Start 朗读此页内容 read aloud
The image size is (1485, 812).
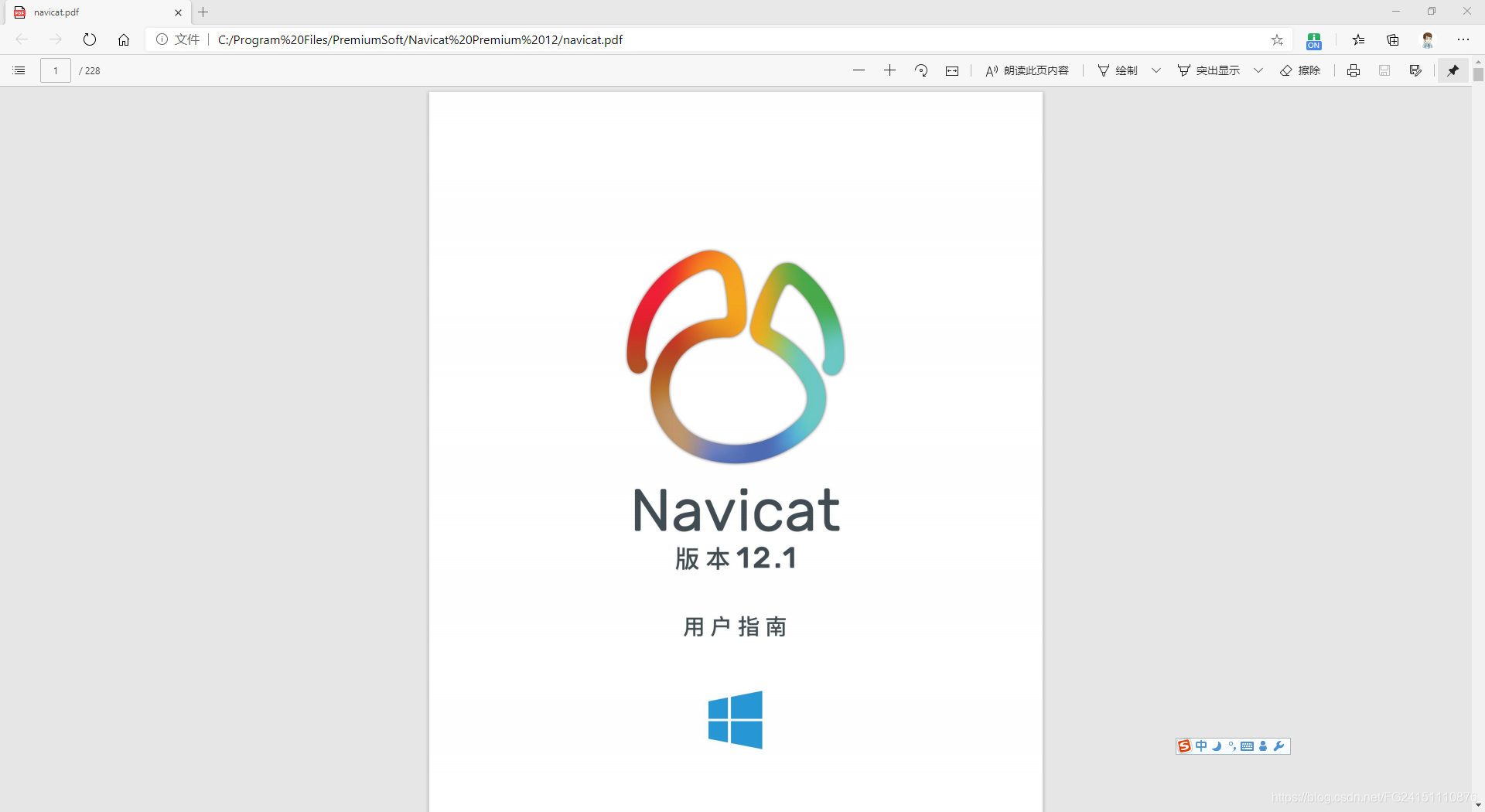[x=1026, y=70]
